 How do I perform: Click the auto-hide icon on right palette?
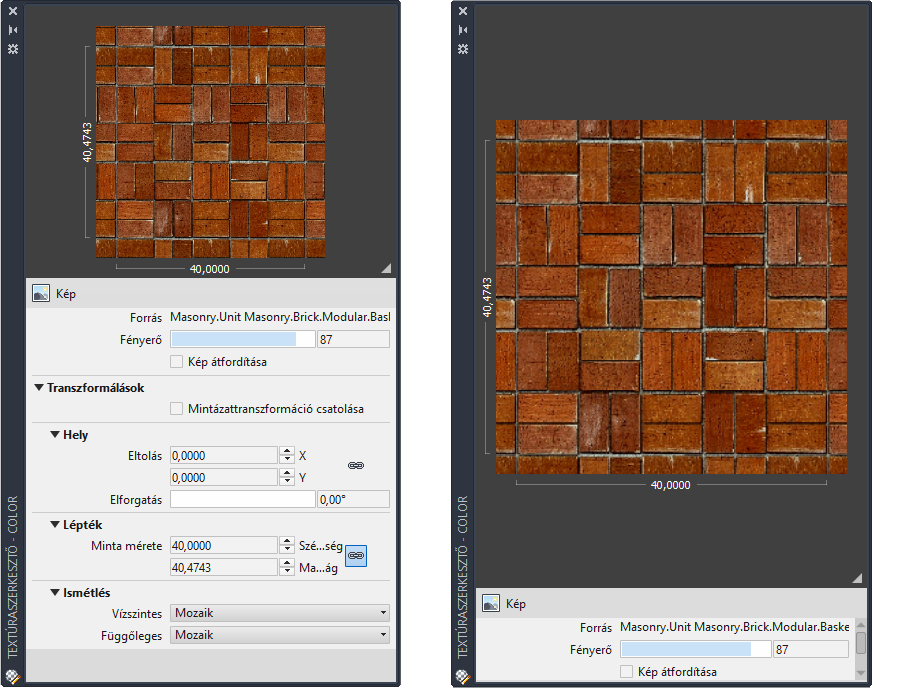462,30
